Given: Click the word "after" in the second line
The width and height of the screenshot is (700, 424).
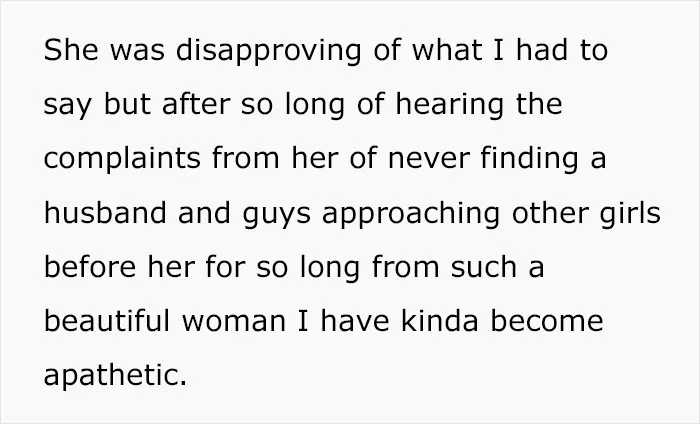Looking at the screenshot, I should (196, 104).
